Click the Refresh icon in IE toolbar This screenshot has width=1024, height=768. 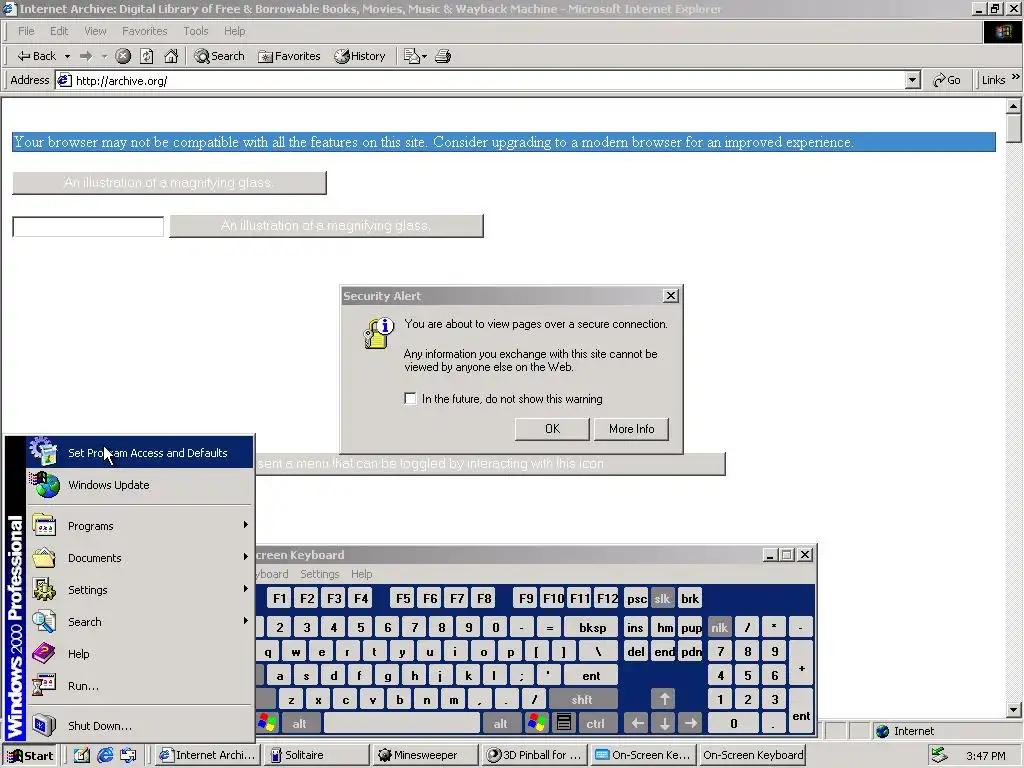point(147,56)
